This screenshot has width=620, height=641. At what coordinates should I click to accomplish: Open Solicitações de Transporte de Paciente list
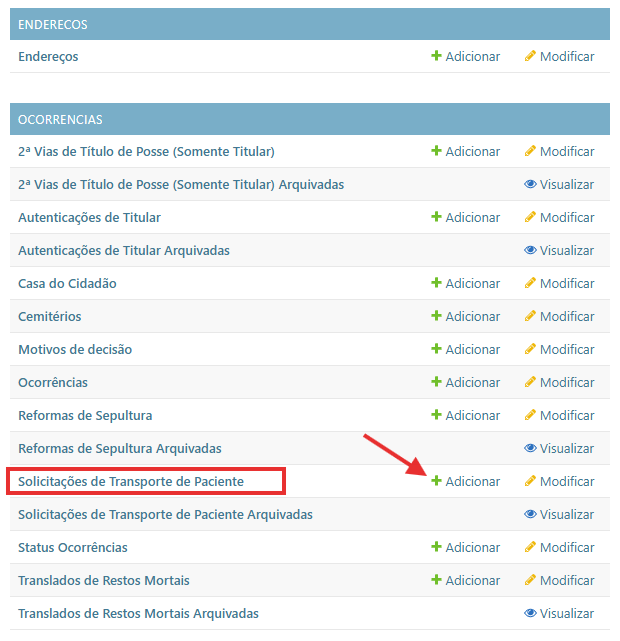tap(131, 482)
